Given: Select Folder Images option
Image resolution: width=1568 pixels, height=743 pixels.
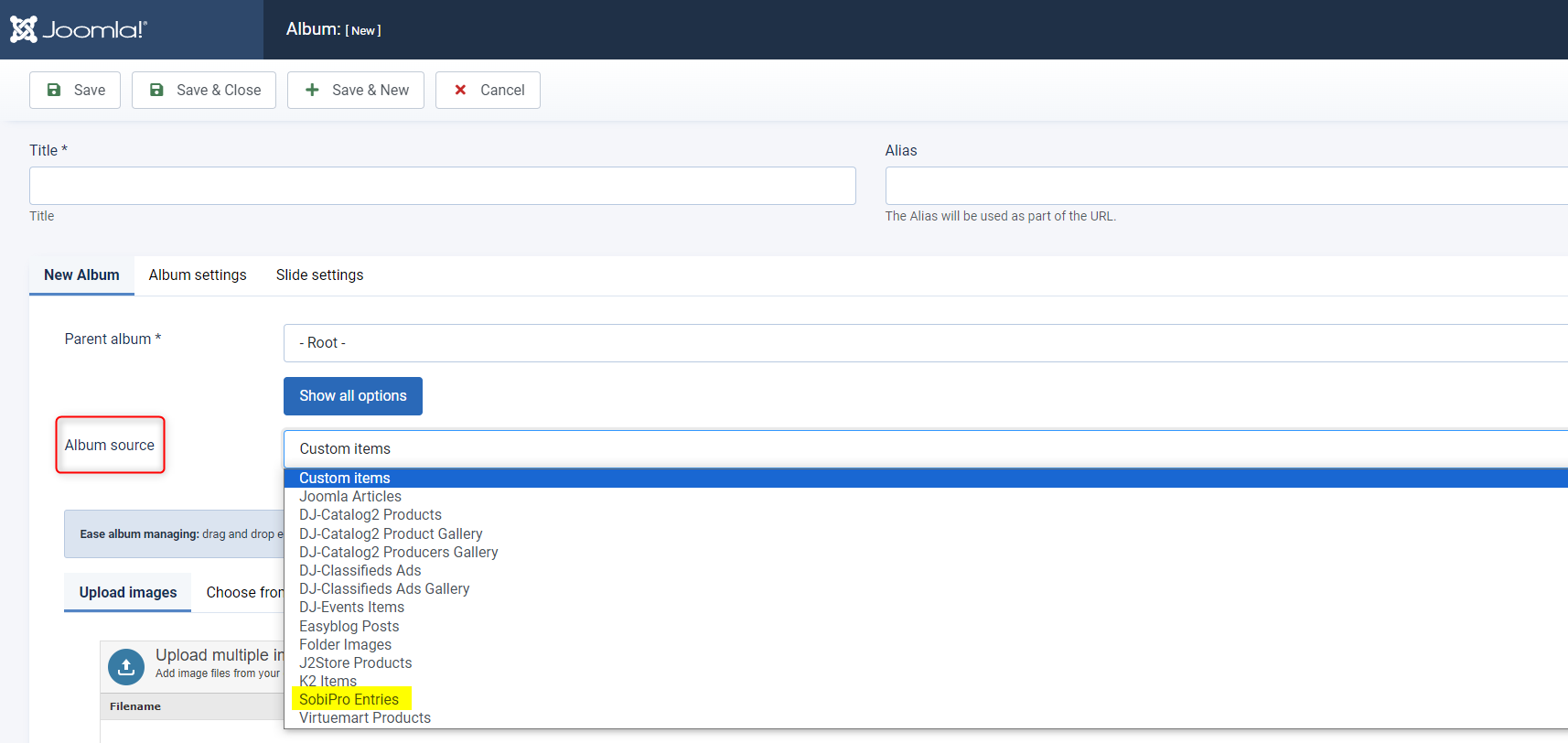Looking at the screenshot, I should [x=926, y=645].
